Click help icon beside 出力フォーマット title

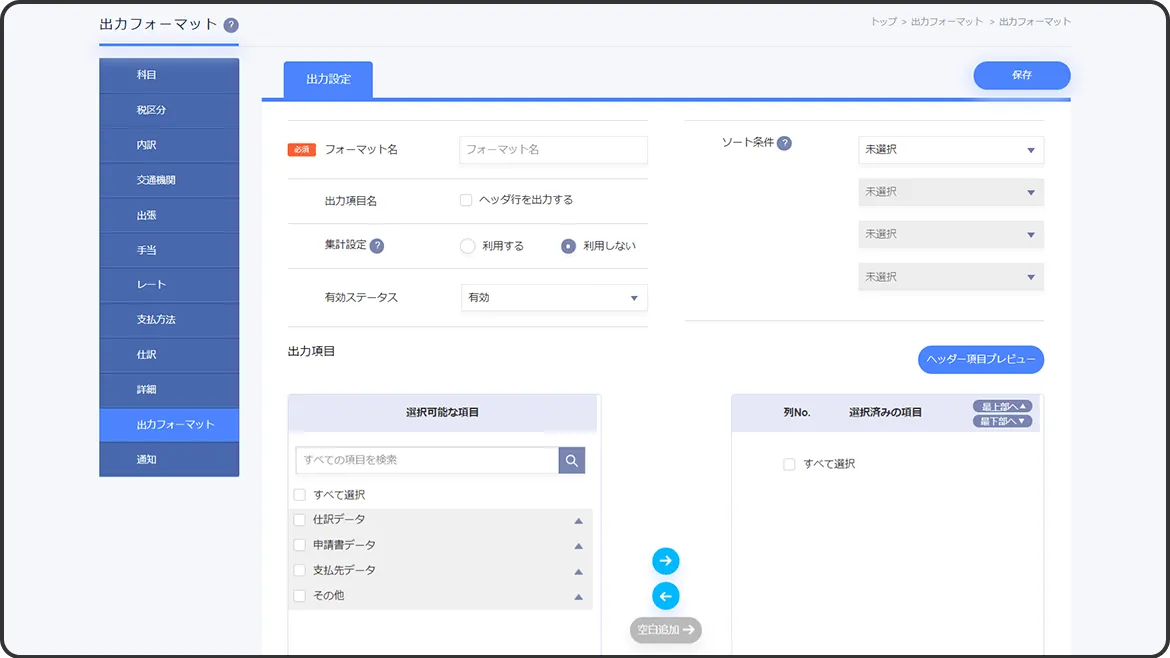point(231,25)
